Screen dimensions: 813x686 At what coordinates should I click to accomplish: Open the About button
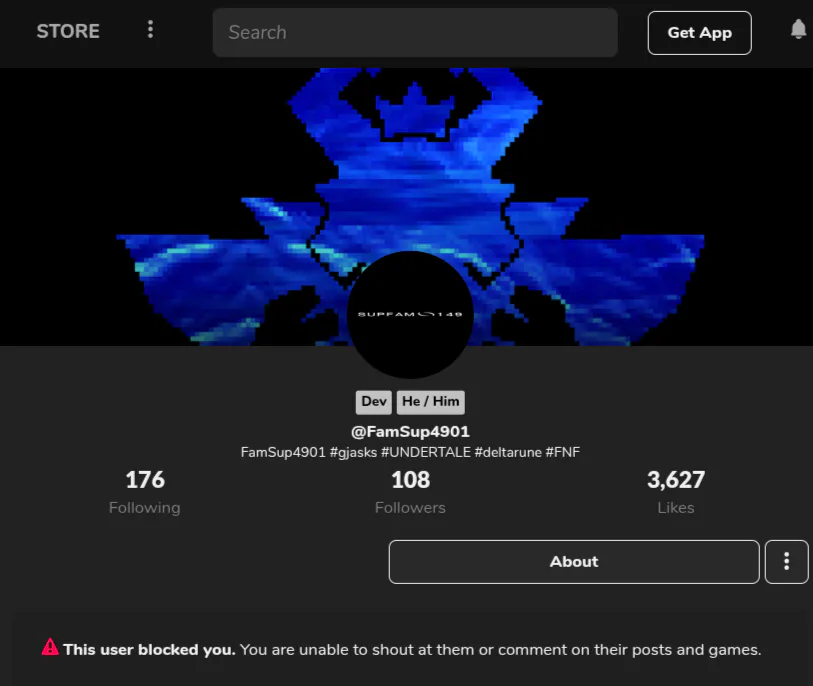574,562
